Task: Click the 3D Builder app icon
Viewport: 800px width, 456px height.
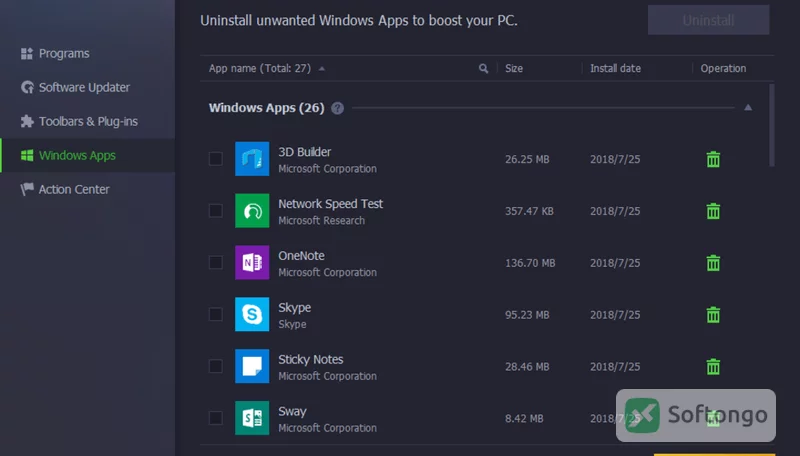Action: pyautogui.click(x=252, y=159)
